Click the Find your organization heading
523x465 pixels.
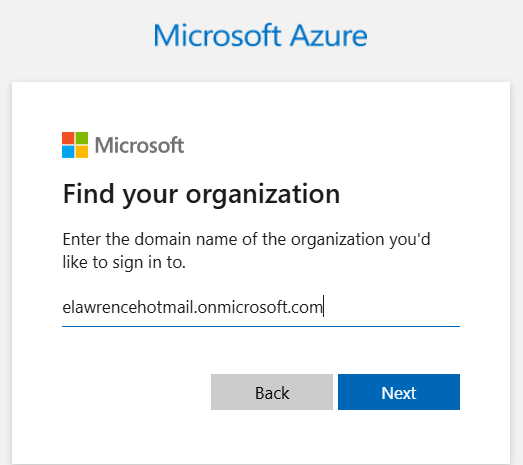click(201, 194)
